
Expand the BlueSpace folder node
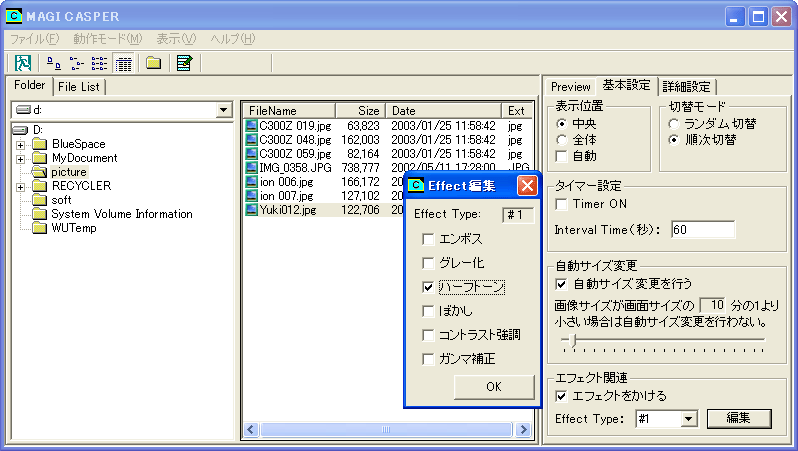(x=20, y=145)
